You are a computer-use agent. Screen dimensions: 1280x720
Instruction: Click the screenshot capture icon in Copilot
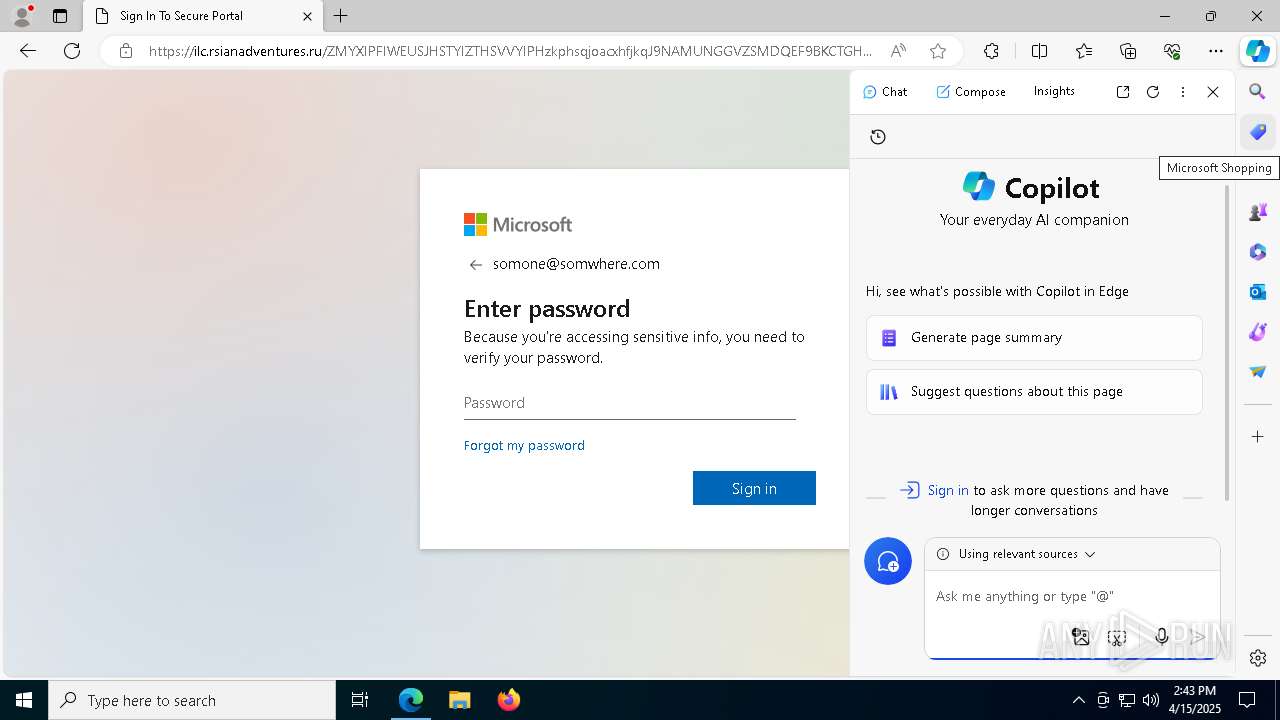click(1118, 636)
